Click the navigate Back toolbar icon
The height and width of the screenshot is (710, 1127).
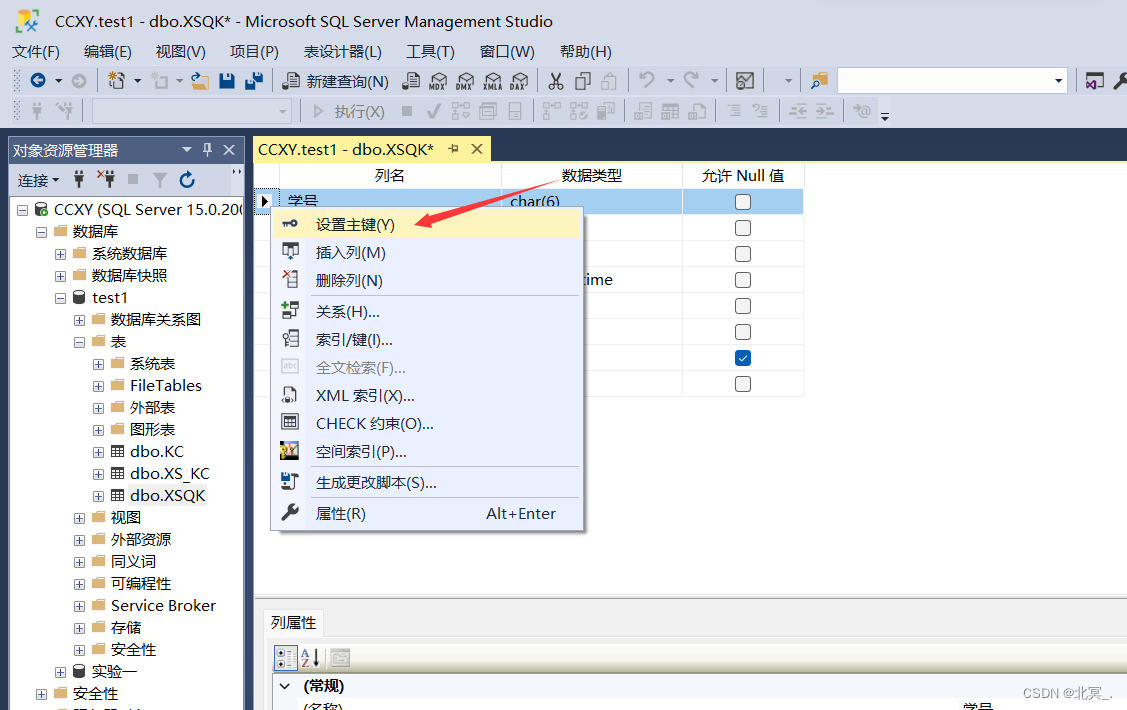tap(38, 80)
